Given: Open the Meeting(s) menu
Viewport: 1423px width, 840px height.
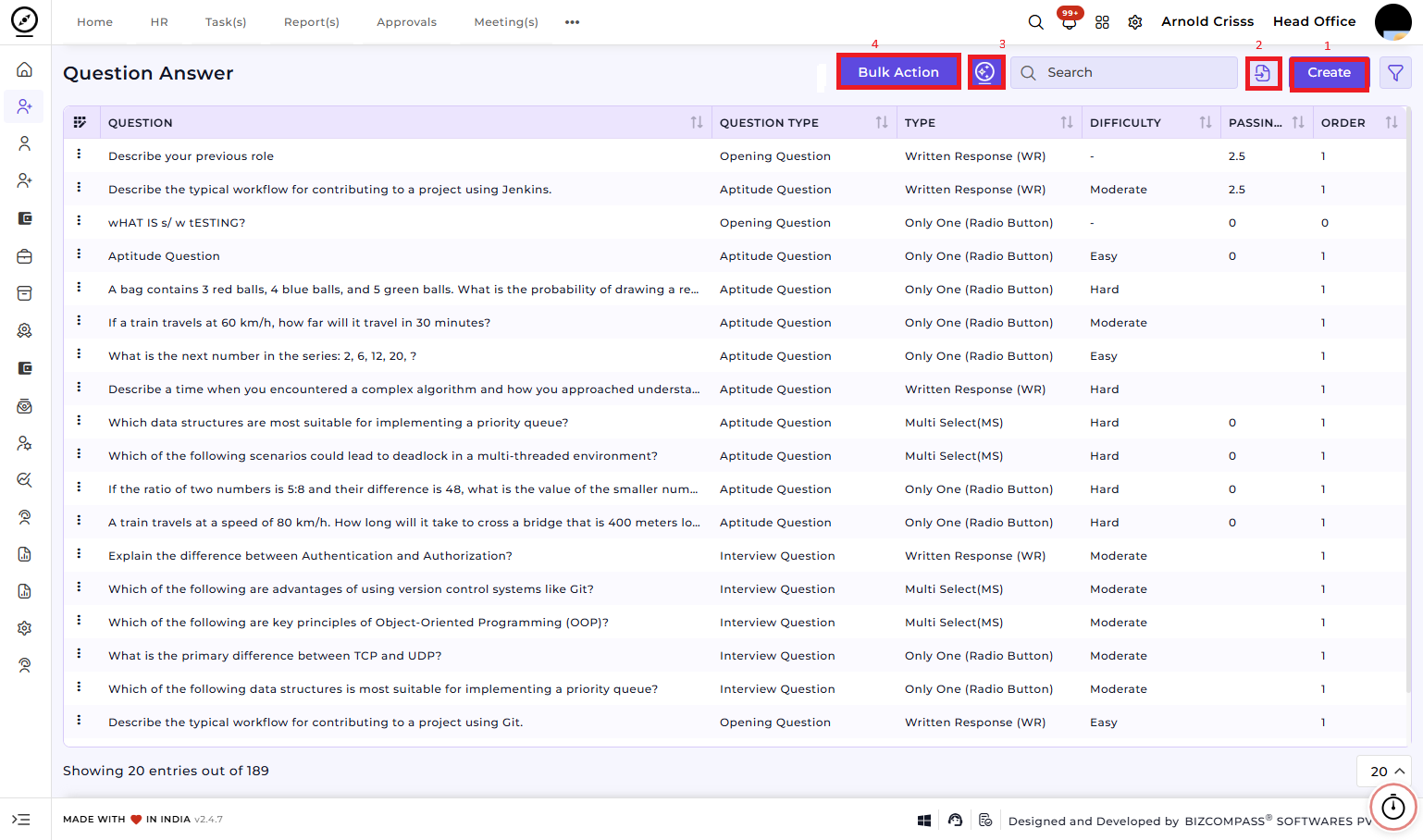Looking at the screenshot, I should 506,22.
